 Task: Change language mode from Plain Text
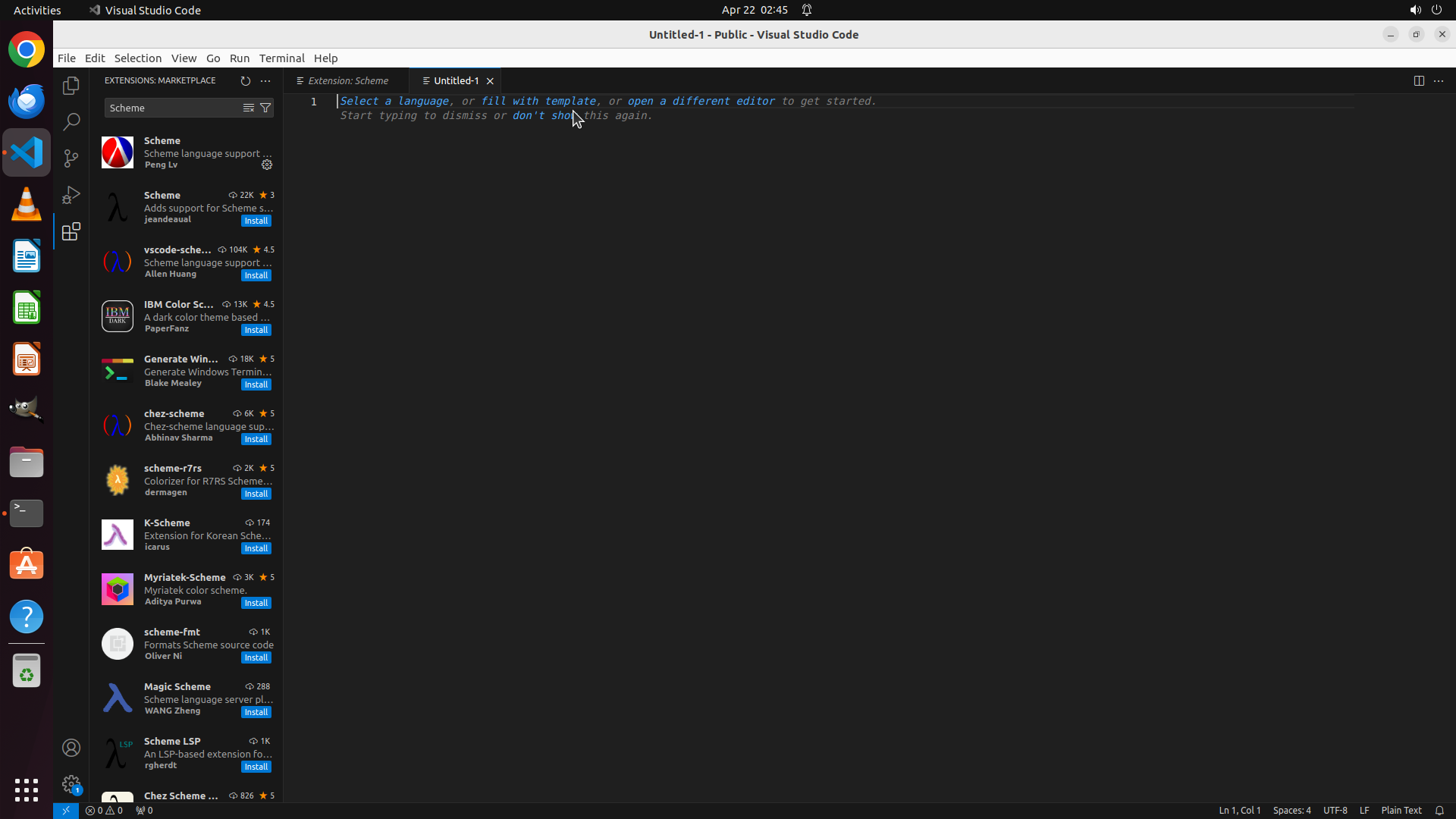[x=1401, y=810]
